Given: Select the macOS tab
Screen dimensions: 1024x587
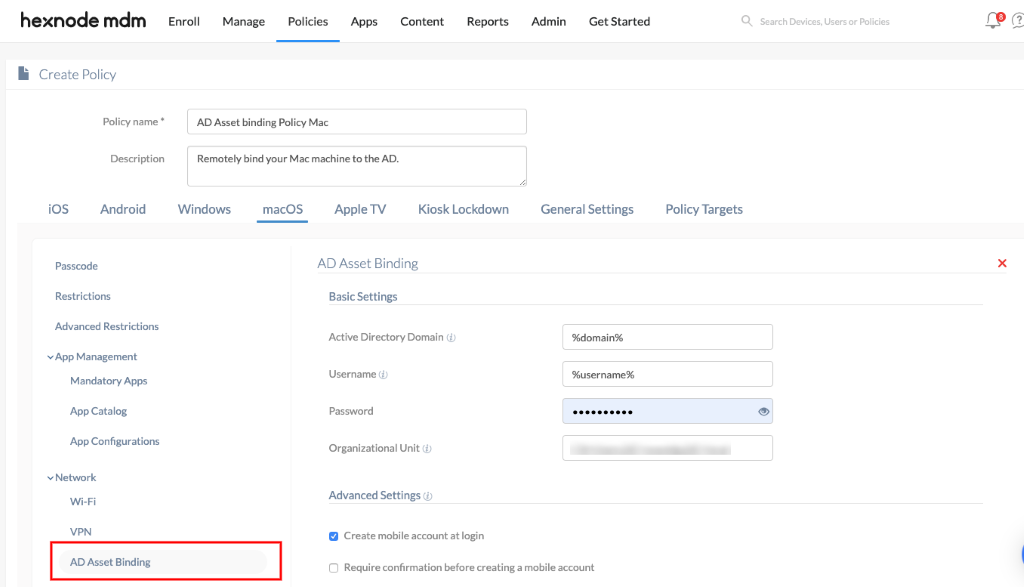Looking at the screenshot, I should point(283,209).
